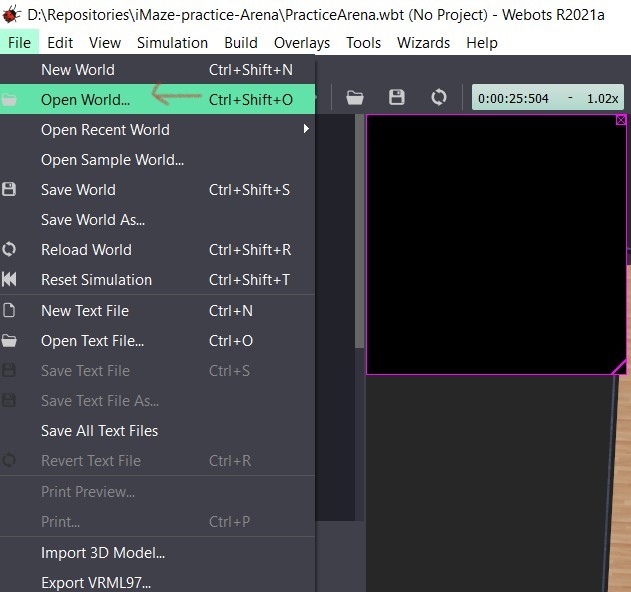Click the camera overlay resize corner handle
631x592 pixels.
(x=620, y=367)
